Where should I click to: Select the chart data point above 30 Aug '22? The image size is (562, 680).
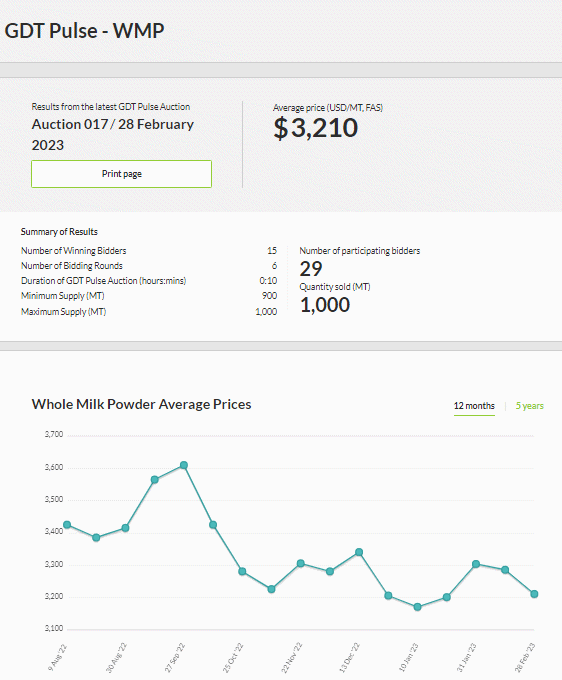pyautogui.click(x=125, y=528)
